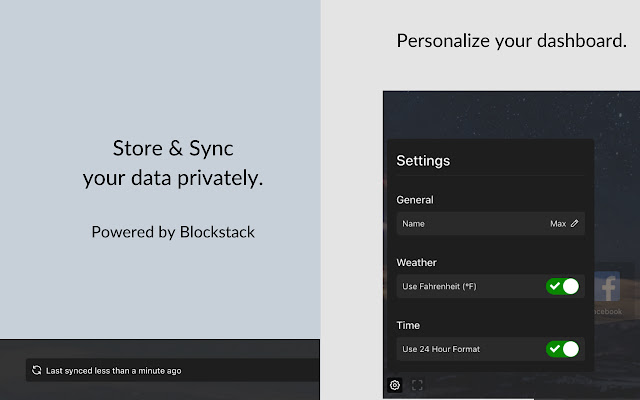The width and height of the screenshot is (640, 400).
Task: Select the Time section label
Action: pyautogui.click(x=408, y=325)
